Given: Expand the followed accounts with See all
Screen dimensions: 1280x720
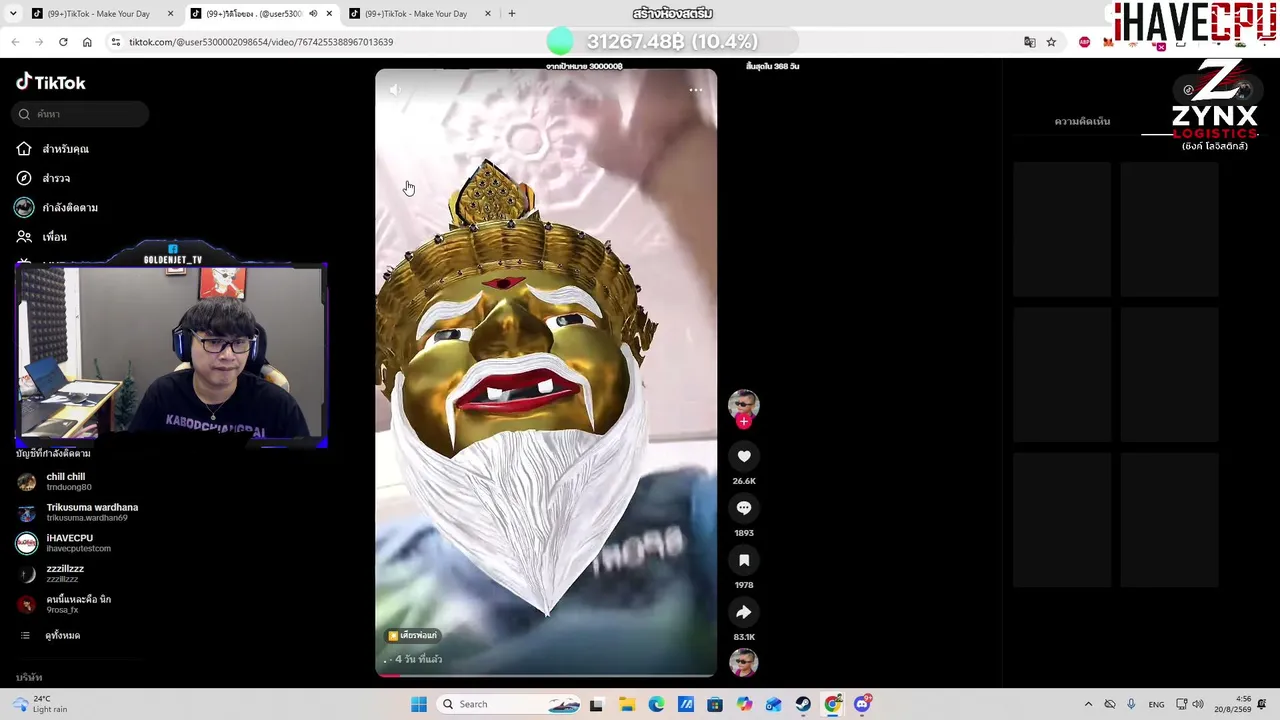Looking at the screenshot, I should click(x=49, y=636).
